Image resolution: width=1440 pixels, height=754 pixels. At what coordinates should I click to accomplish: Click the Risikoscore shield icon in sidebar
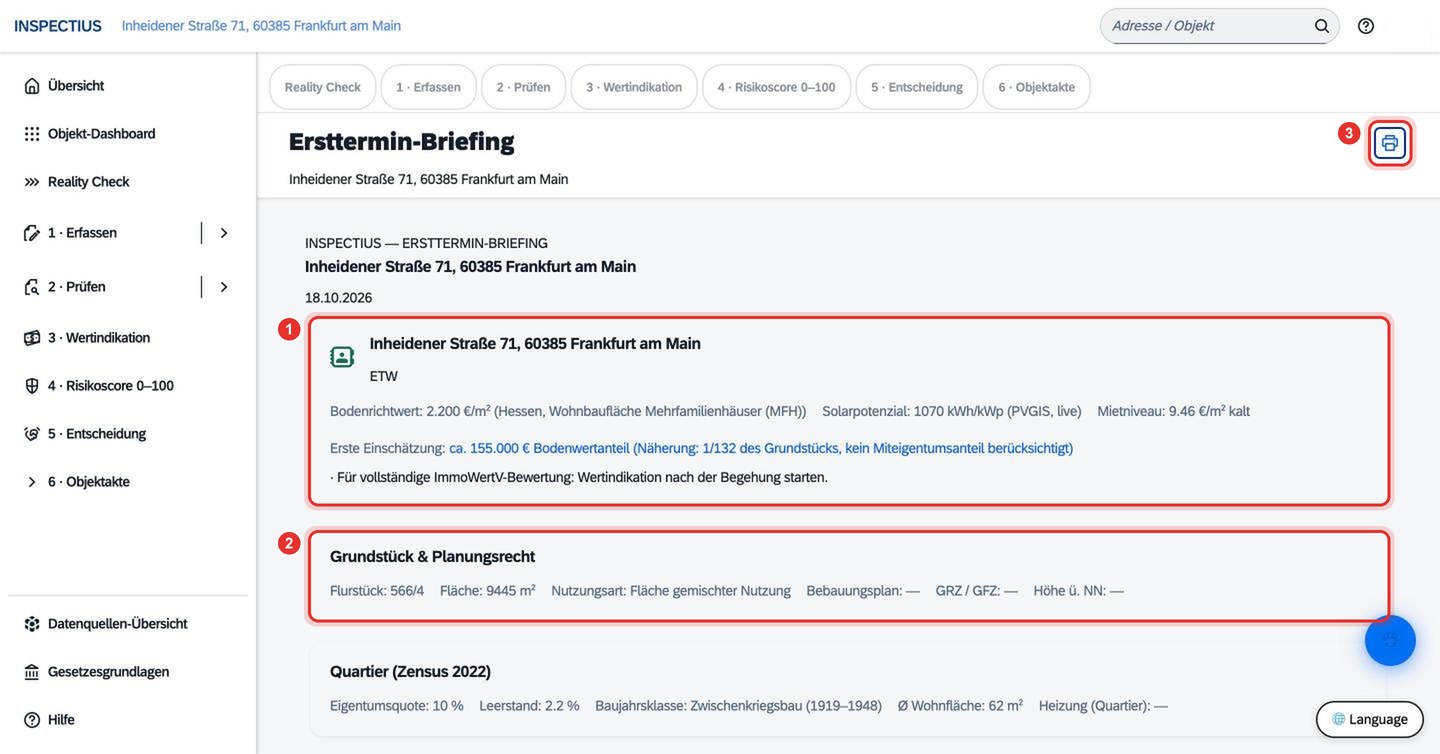(x=32, y=386)
